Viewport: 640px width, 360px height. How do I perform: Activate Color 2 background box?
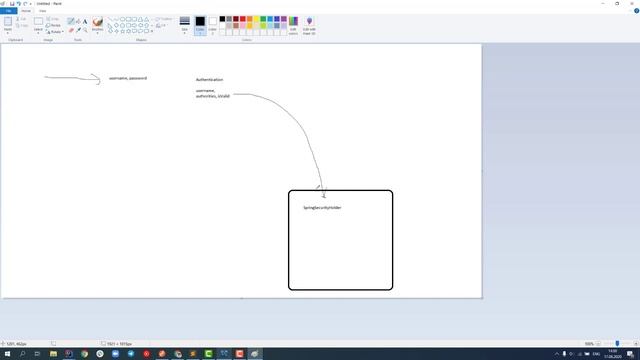[x=213, y=25]
